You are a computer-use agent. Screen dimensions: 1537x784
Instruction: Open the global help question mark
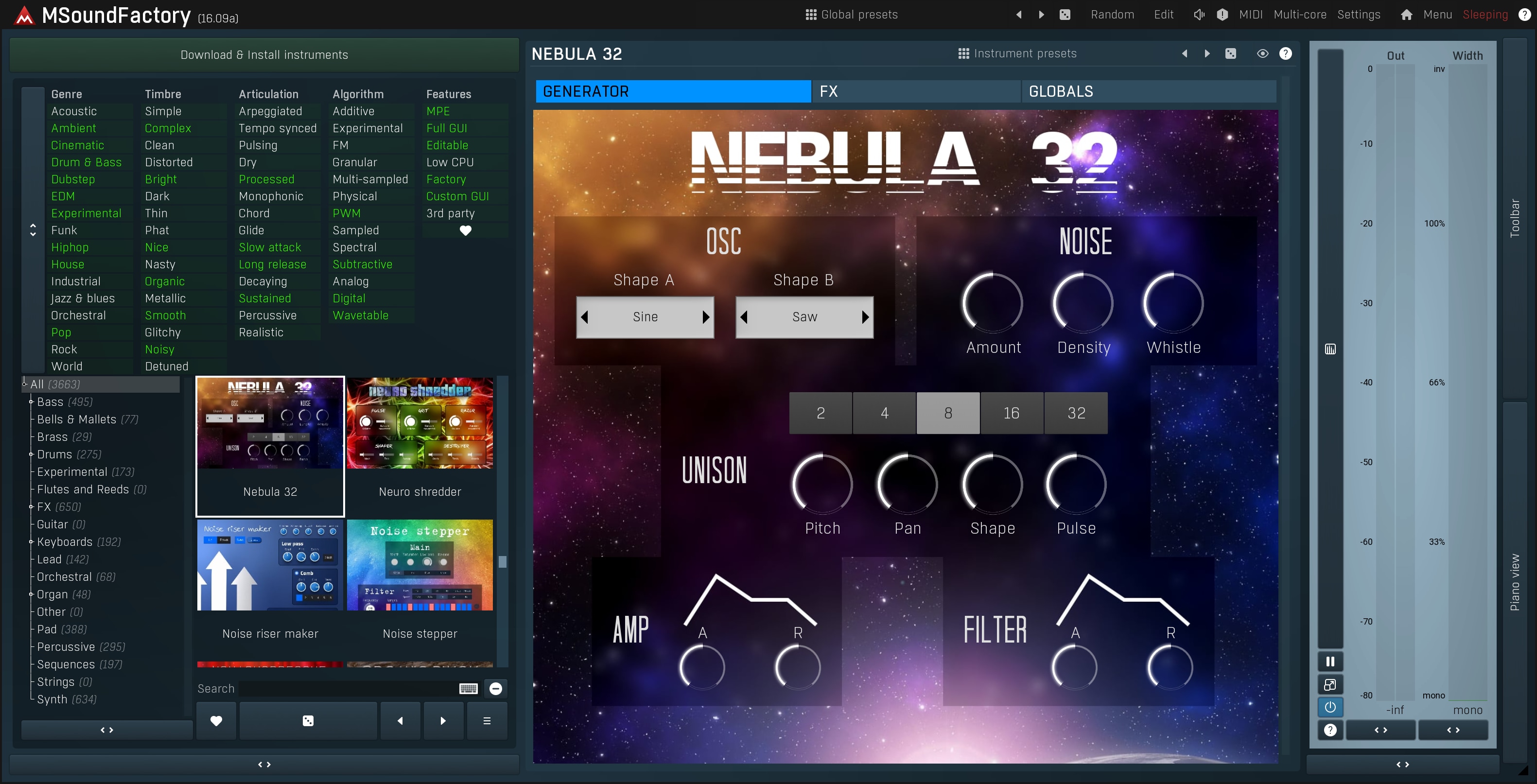[x=1524, y=14]
